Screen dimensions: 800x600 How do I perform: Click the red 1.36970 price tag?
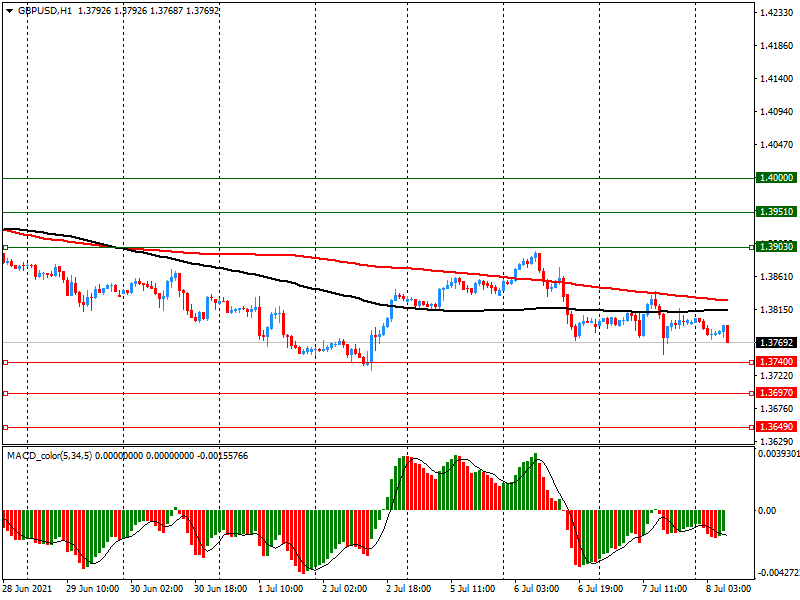click(x=776, y=393)
